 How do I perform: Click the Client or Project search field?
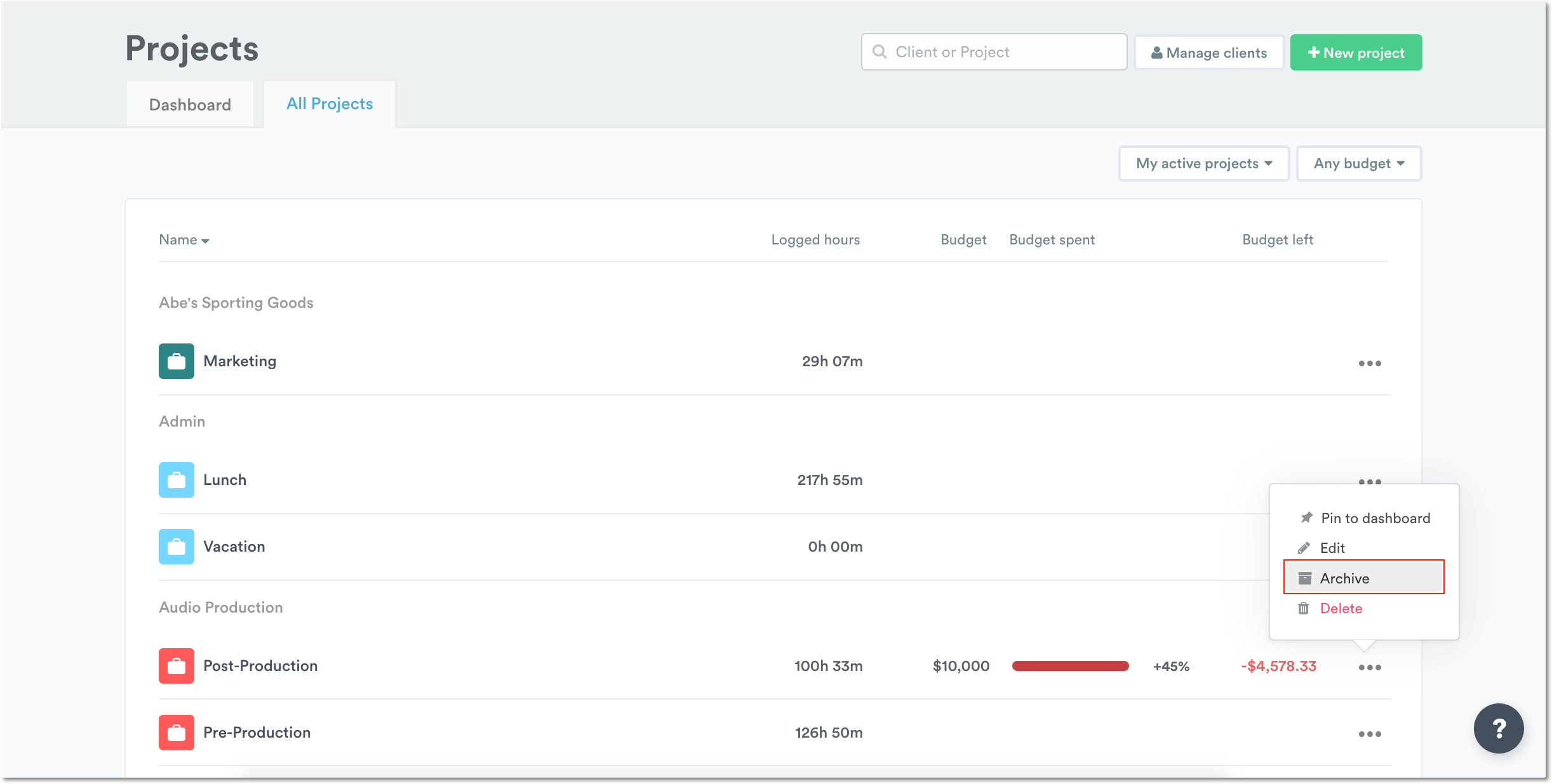tap(994, 52)
